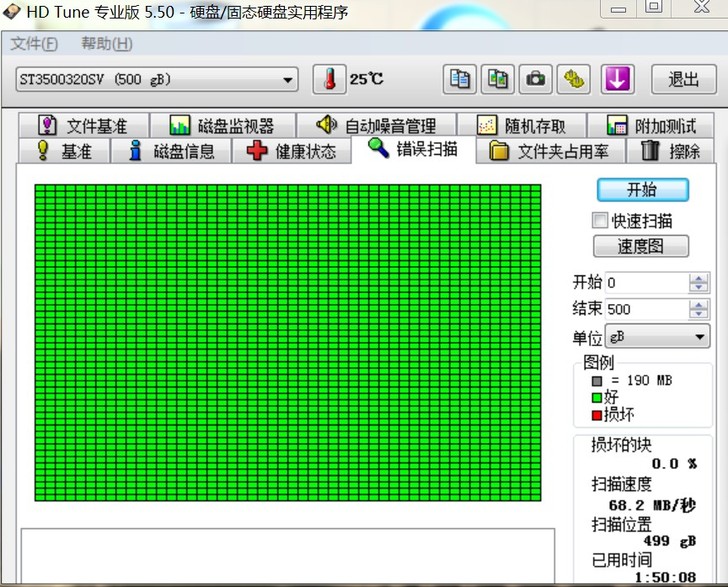Viewport: 728px width, 587px height.
Task: Decrease the 结束 end value spinner
Action: tap(698, 315)
